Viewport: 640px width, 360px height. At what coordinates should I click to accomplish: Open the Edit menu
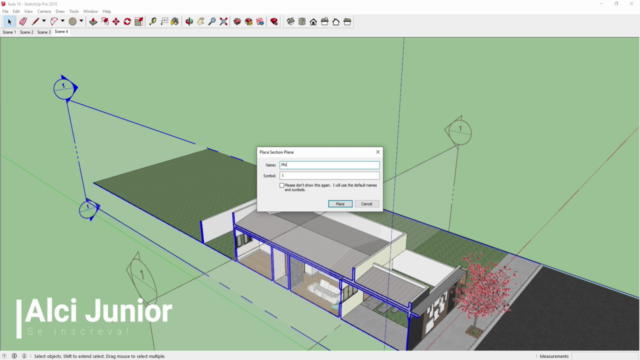point(16,11)
